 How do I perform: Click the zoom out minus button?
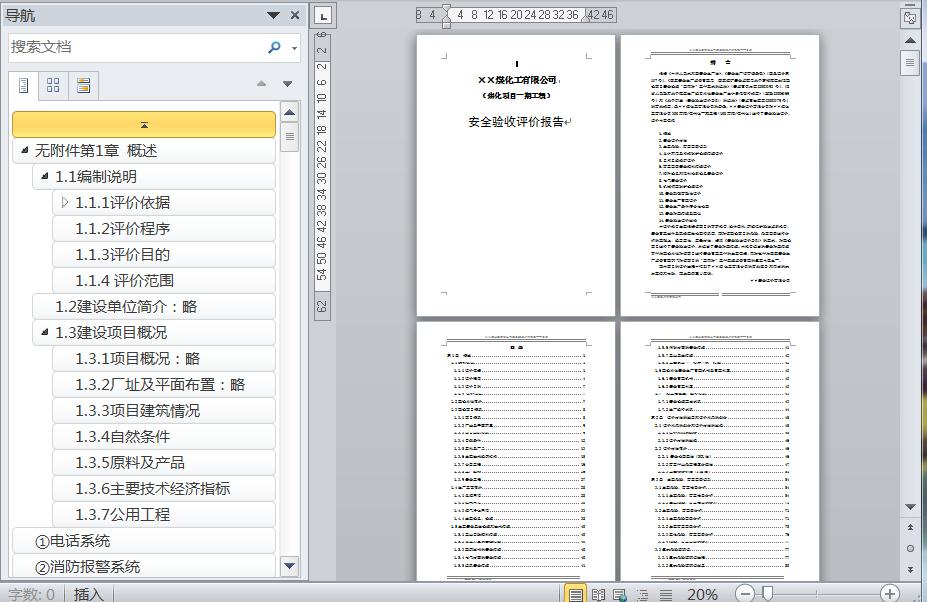coord(745,593)
